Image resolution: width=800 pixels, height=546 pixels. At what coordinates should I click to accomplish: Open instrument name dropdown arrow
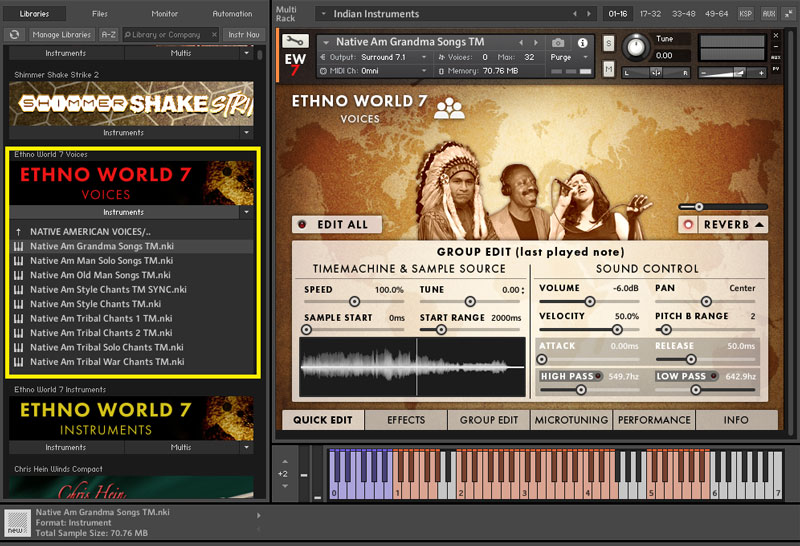[x=326, y=42]
